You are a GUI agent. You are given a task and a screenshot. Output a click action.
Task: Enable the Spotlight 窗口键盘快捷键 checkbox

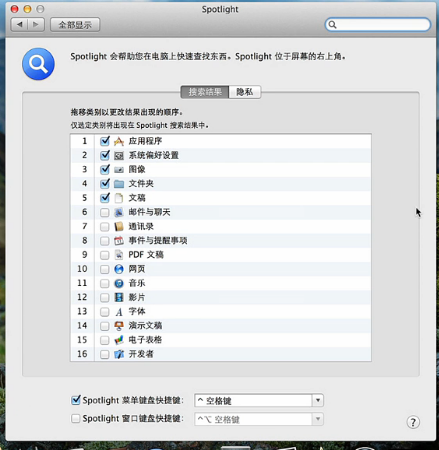click(76, 418)
